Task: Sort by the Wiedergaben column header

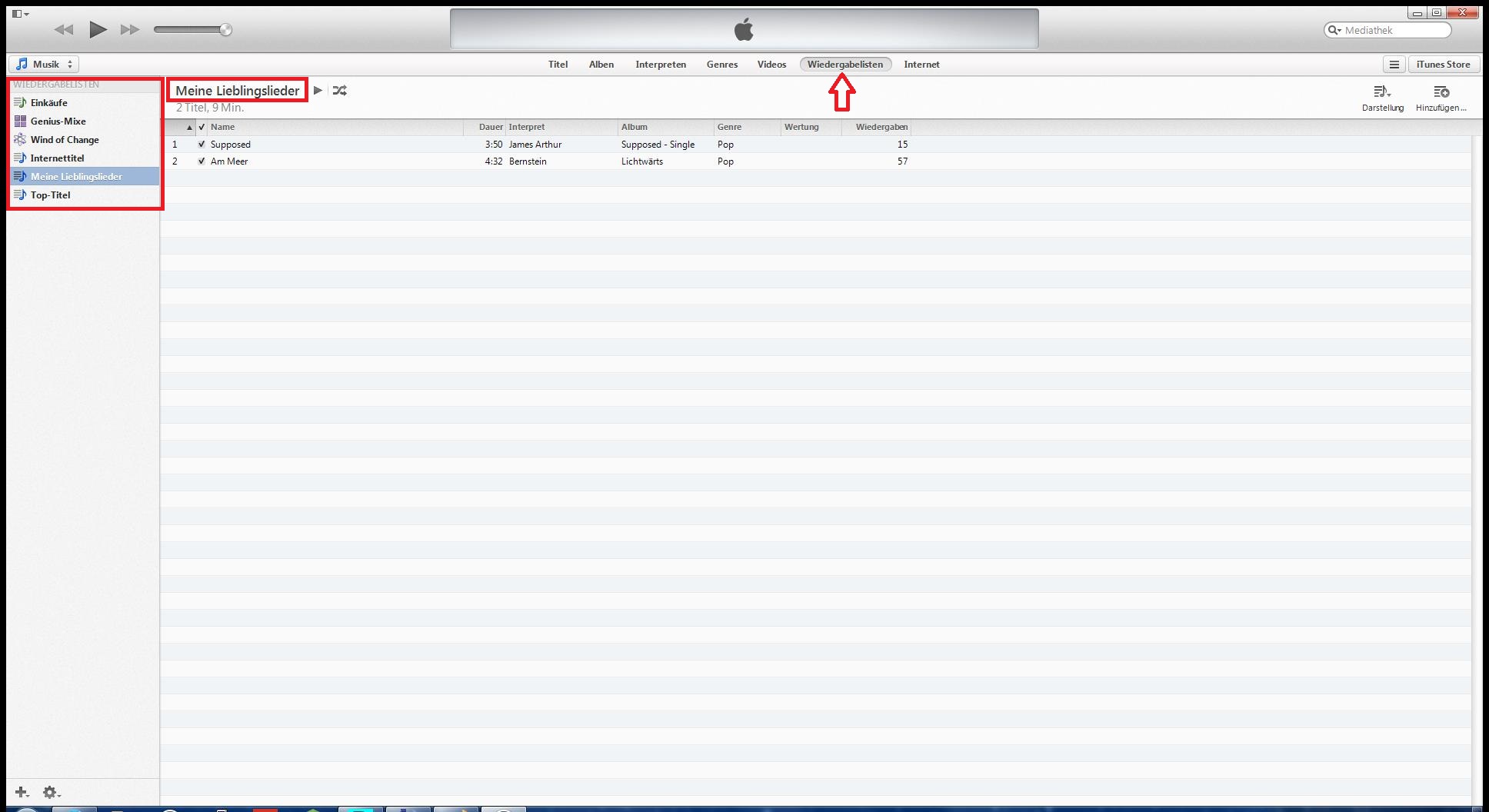Action: (x=877, y=127)
